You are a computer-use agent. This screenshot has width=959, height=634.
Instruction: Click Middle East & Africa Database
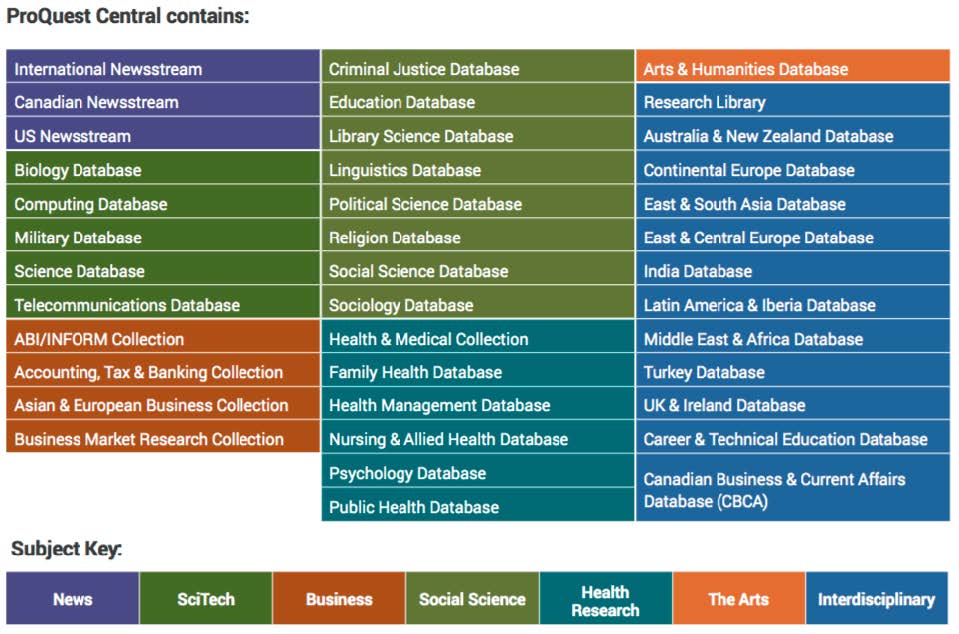click(x=793, y=336)
